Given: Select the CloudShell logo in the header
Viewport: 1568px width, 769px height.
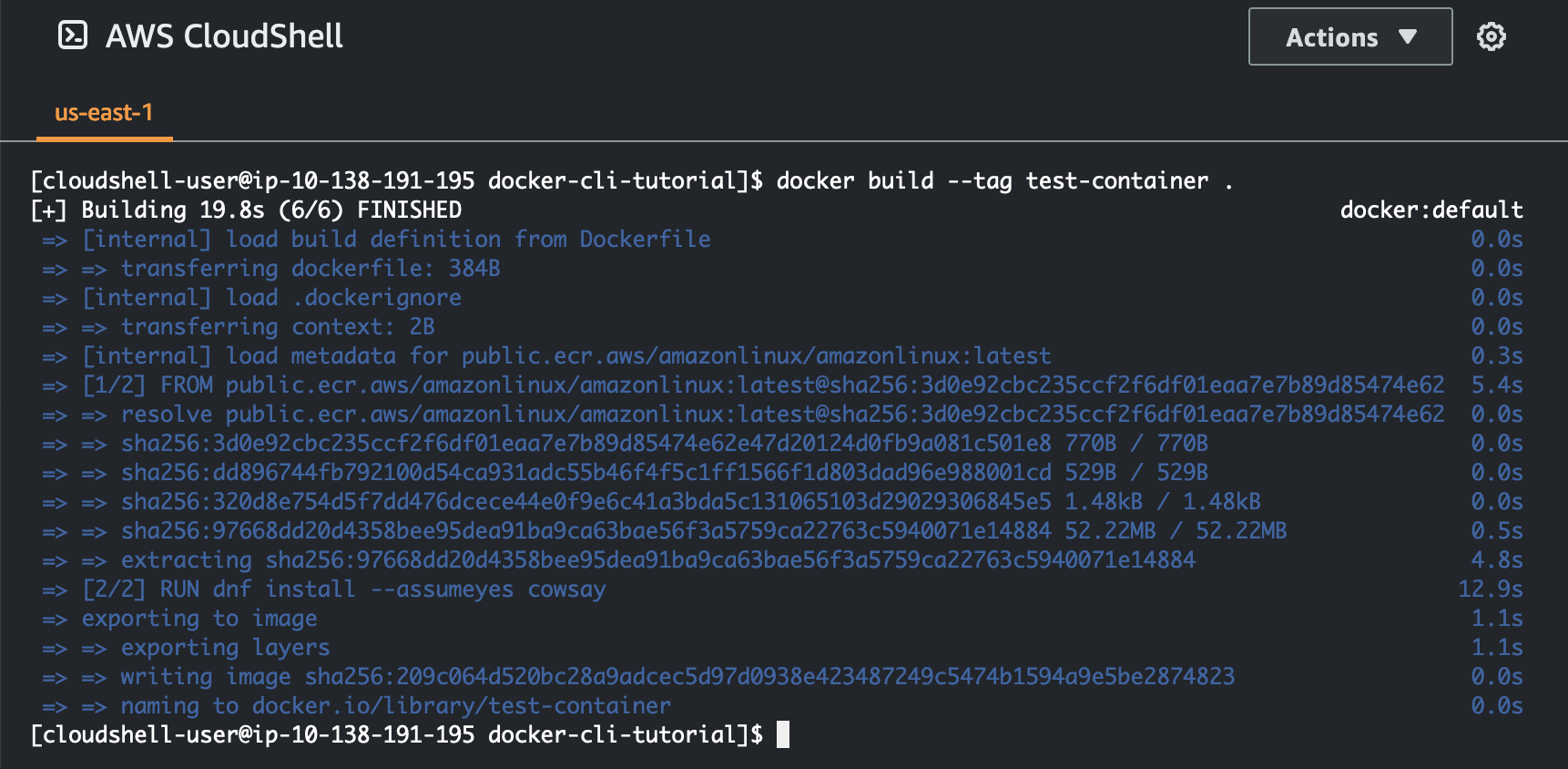Looking at the screenshot, I should (x=71, y=36).
